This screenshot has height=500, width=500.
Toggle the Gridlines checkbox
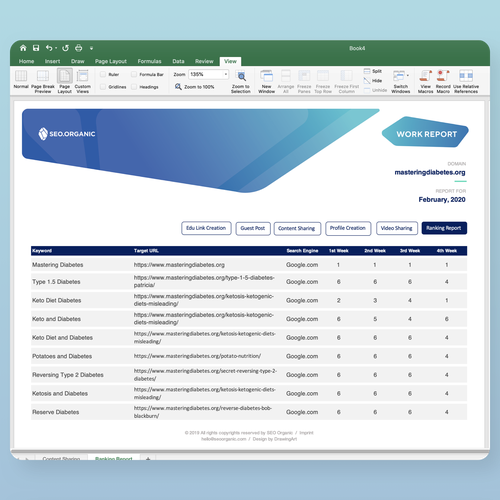click(x=103, y=87)
